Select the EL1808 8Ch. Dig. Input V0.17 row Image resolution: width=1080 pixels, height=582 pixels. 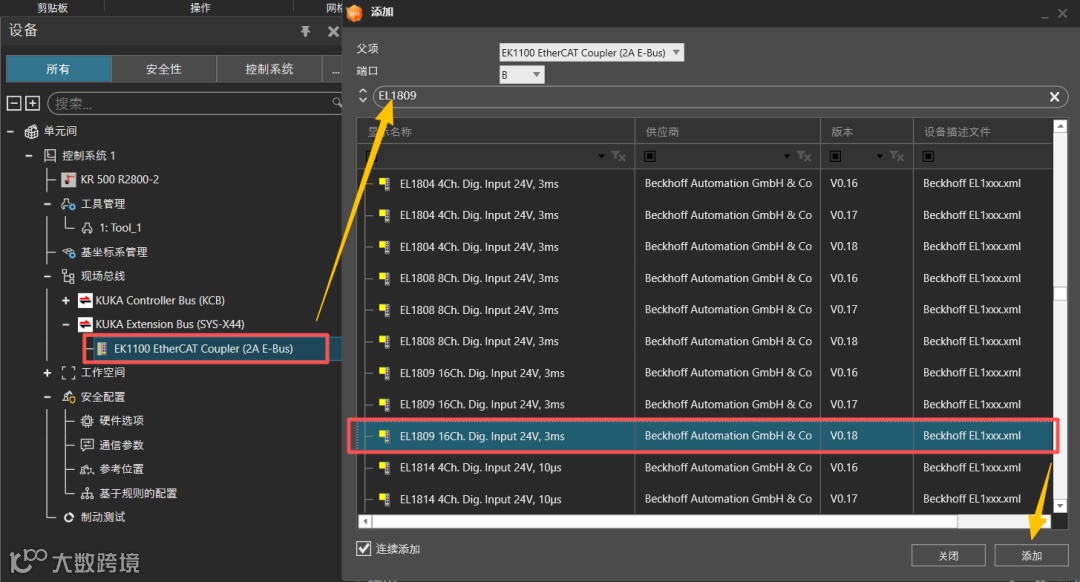(x=705, y=310)
